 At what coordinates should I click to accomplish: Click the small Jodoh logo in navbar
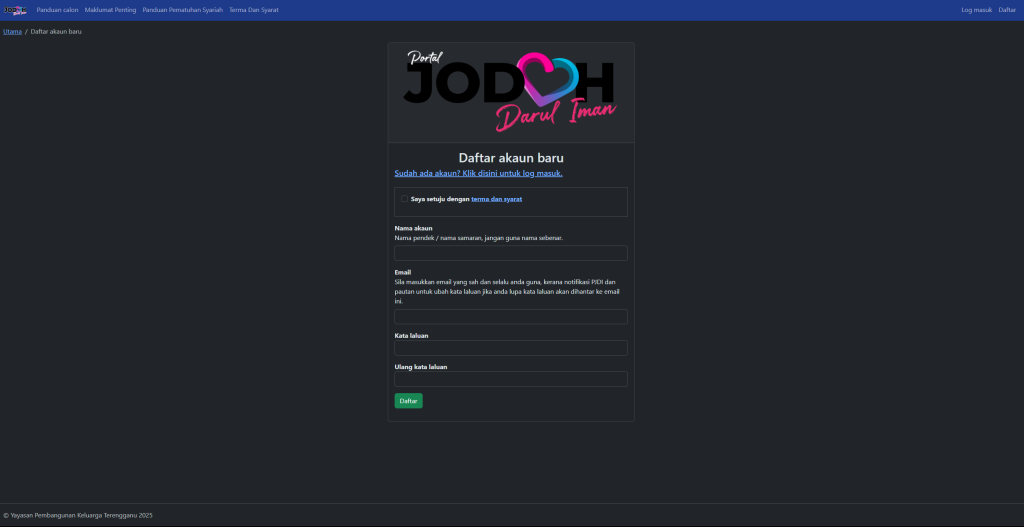click(15, 10)
